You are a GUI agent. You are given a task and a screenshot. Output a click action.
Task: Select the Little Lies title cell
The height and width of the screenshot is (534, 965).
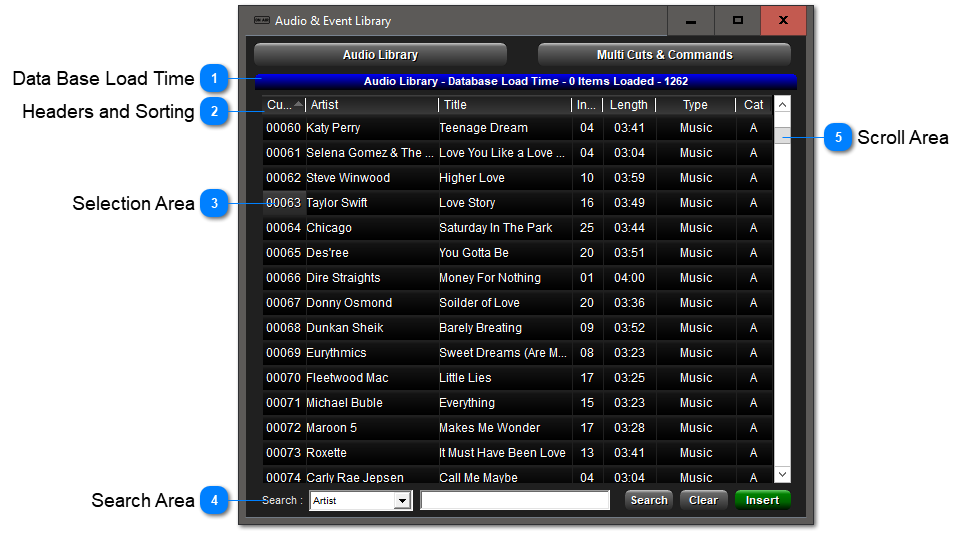pyautogui.click(x=505, y=378)
